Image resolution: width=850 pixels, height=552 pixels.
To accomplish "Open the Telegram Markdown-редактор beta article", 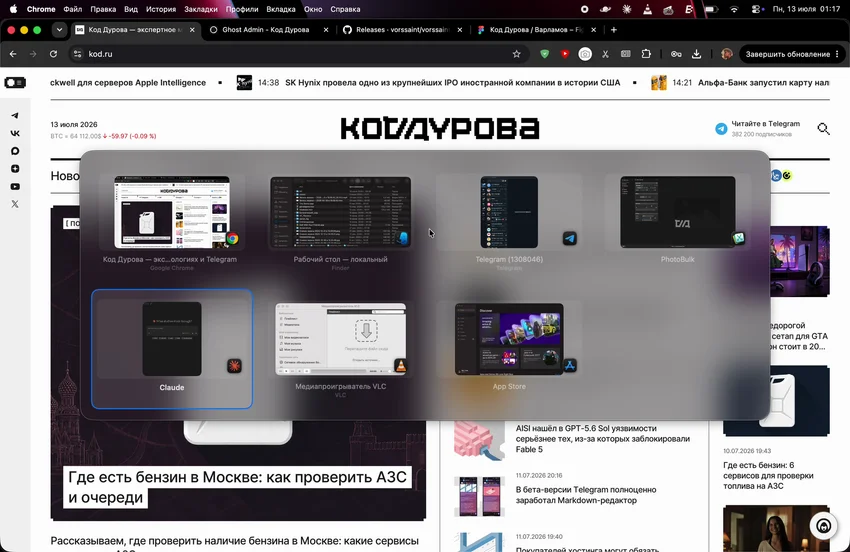I will [x=586, y=495].
